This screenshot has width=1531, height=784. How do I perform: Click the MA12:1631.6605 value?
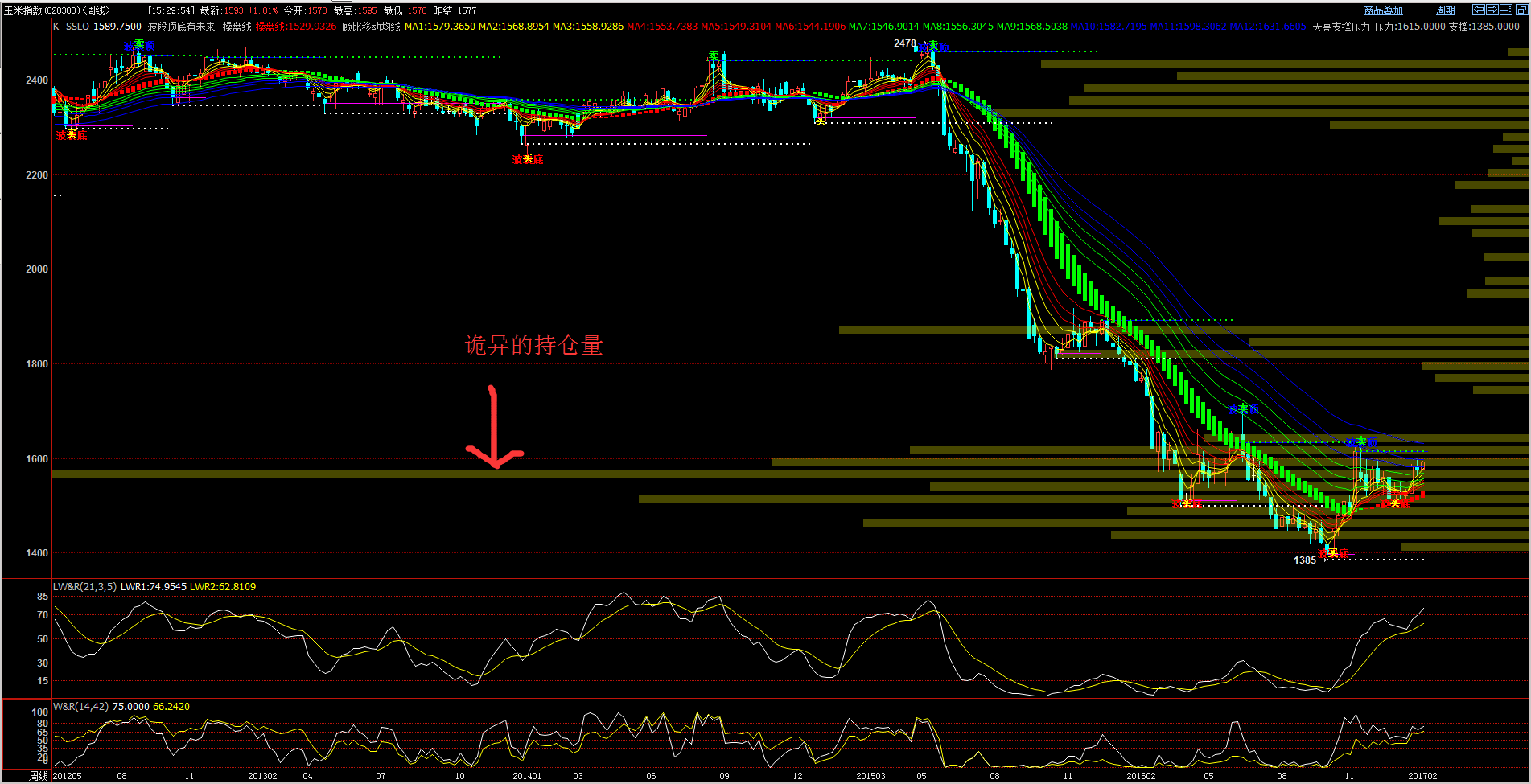[x=1268, y=27]
